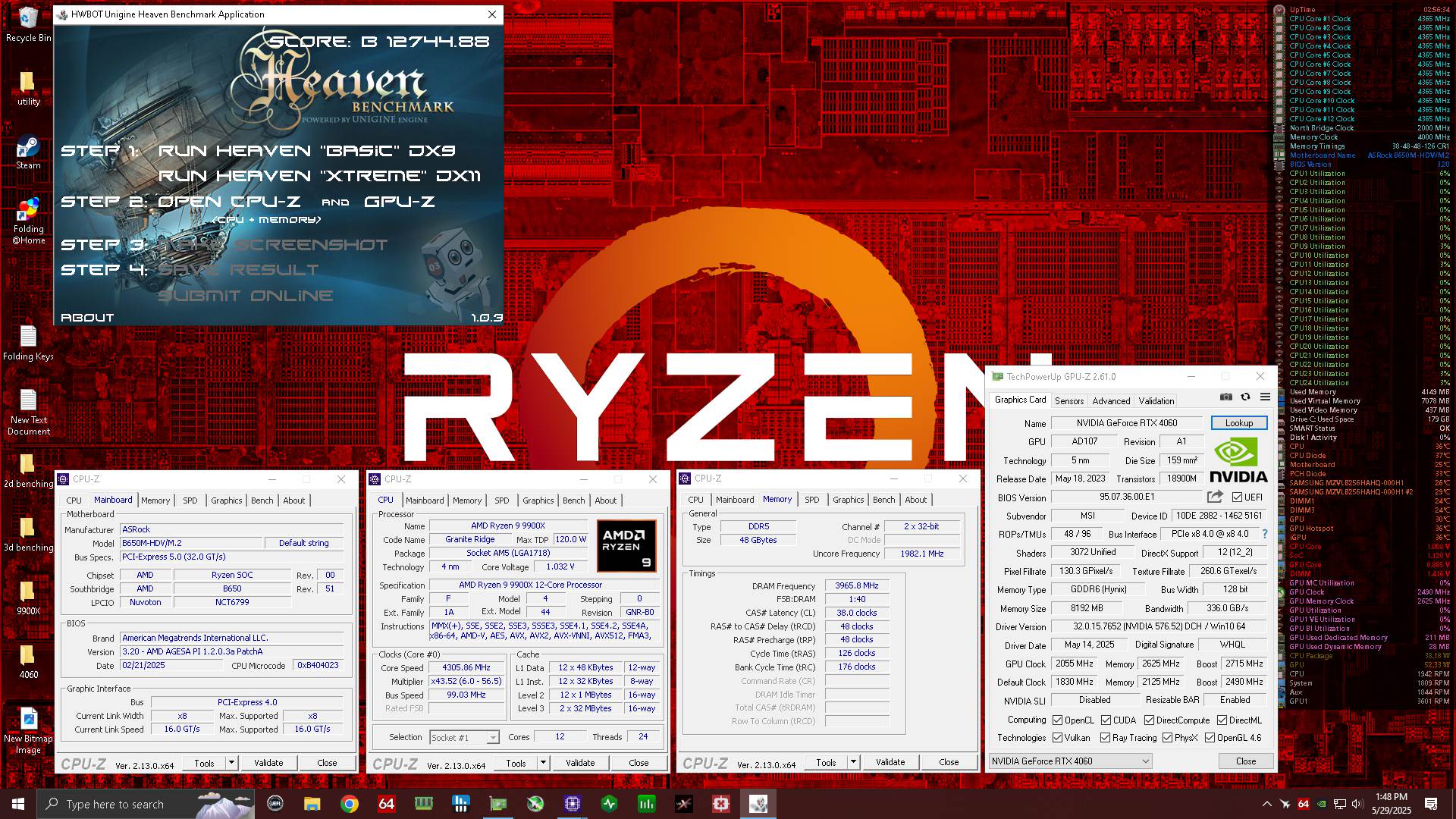Click GPU name field NVIDIA GeForce RTX 4060
This screenshot has height=819, width=1456.
(1127, 423)
